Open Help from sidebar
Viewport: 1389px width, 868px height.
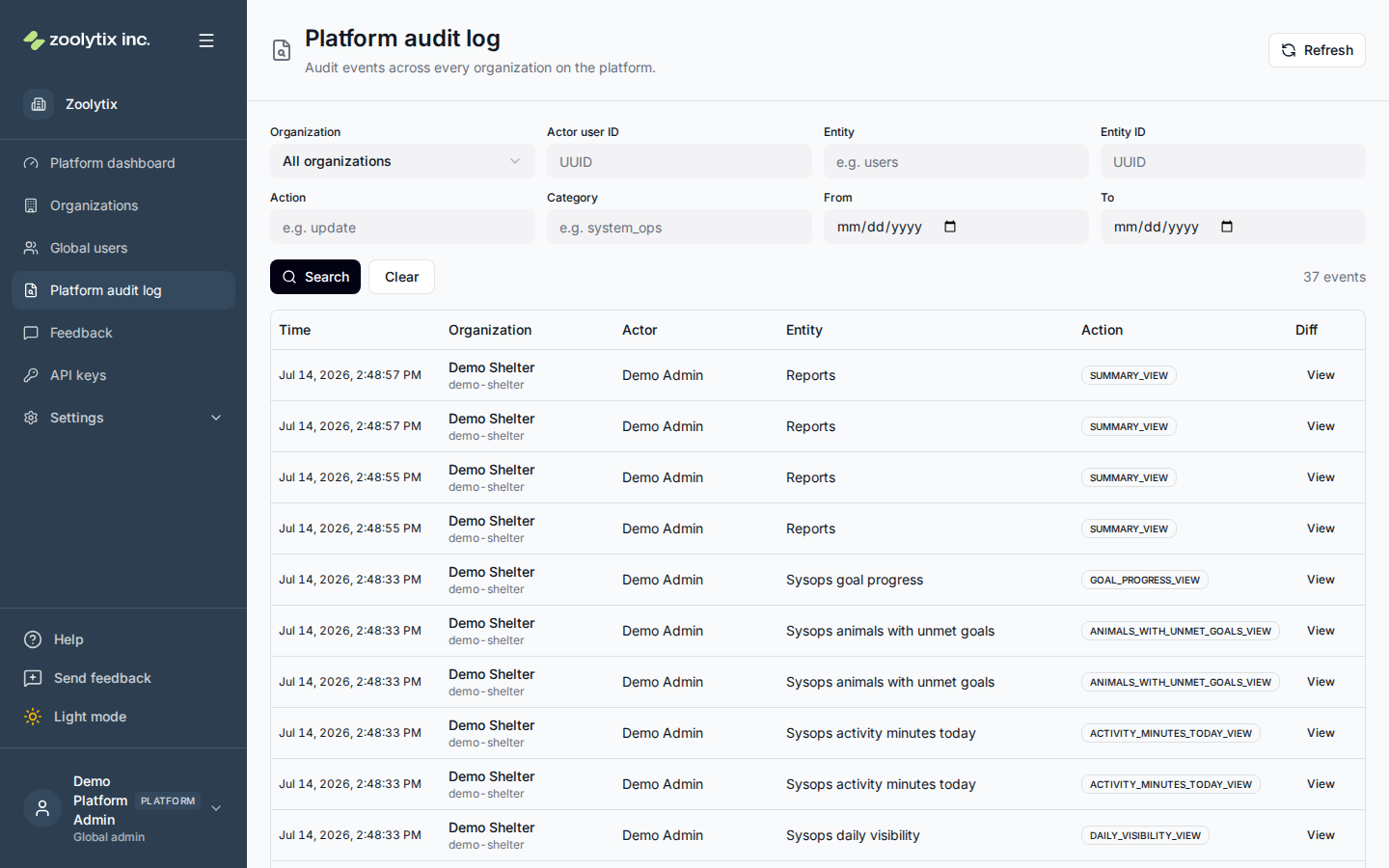coord(123,639)
